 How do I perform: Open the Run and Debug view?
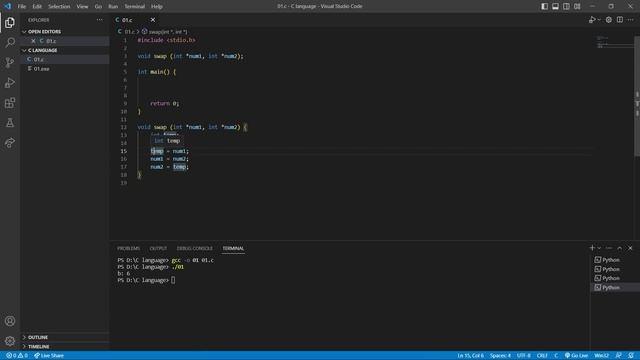click(x=10, y=82)
